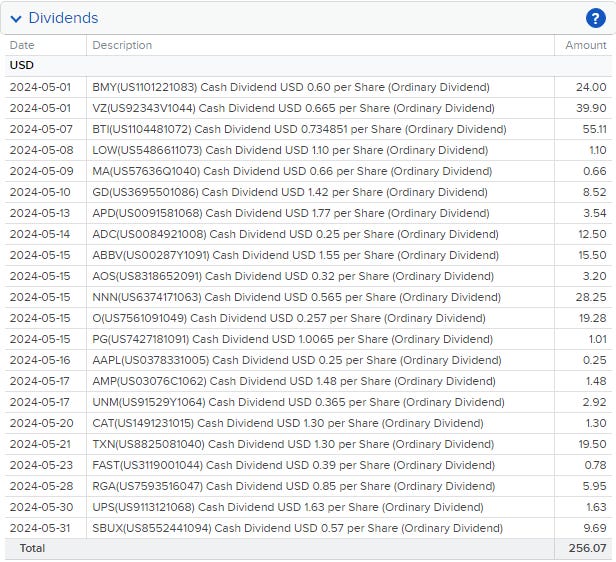Click the 256.07 total amount

[587, 548]
